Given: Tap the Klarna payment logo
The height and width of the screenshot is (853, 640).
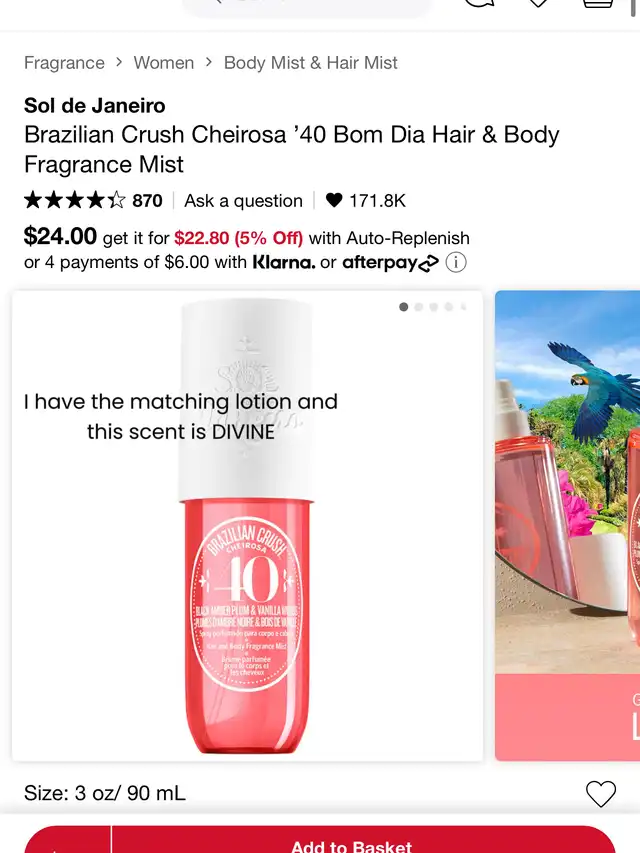Looking at the screenshot, I should pos(284,263).
